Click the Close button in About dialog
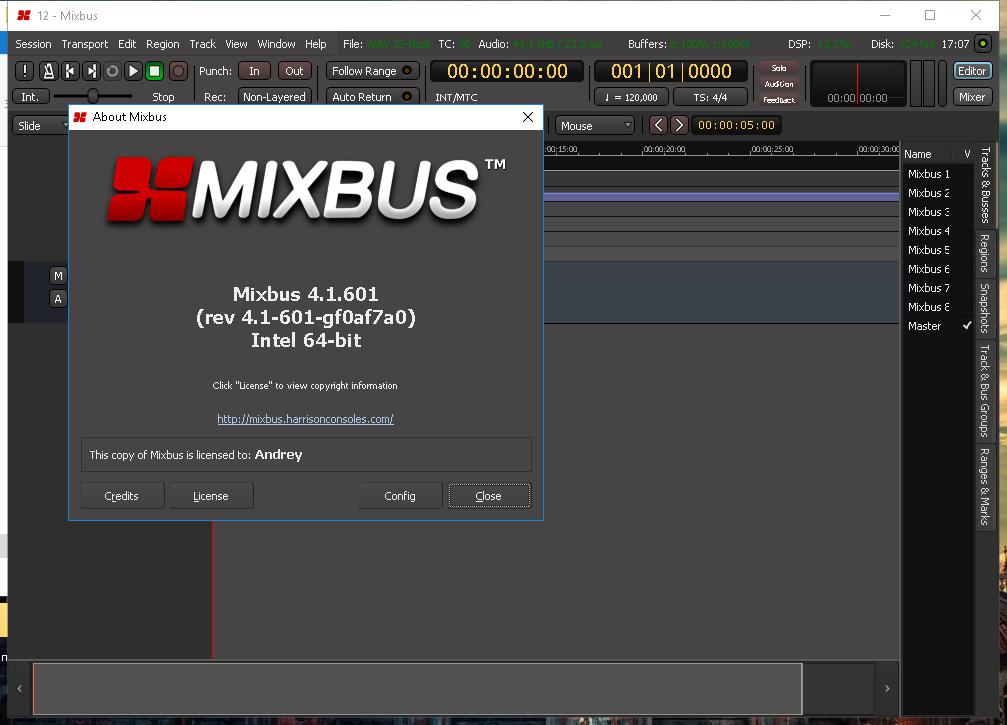 (489, 496)
